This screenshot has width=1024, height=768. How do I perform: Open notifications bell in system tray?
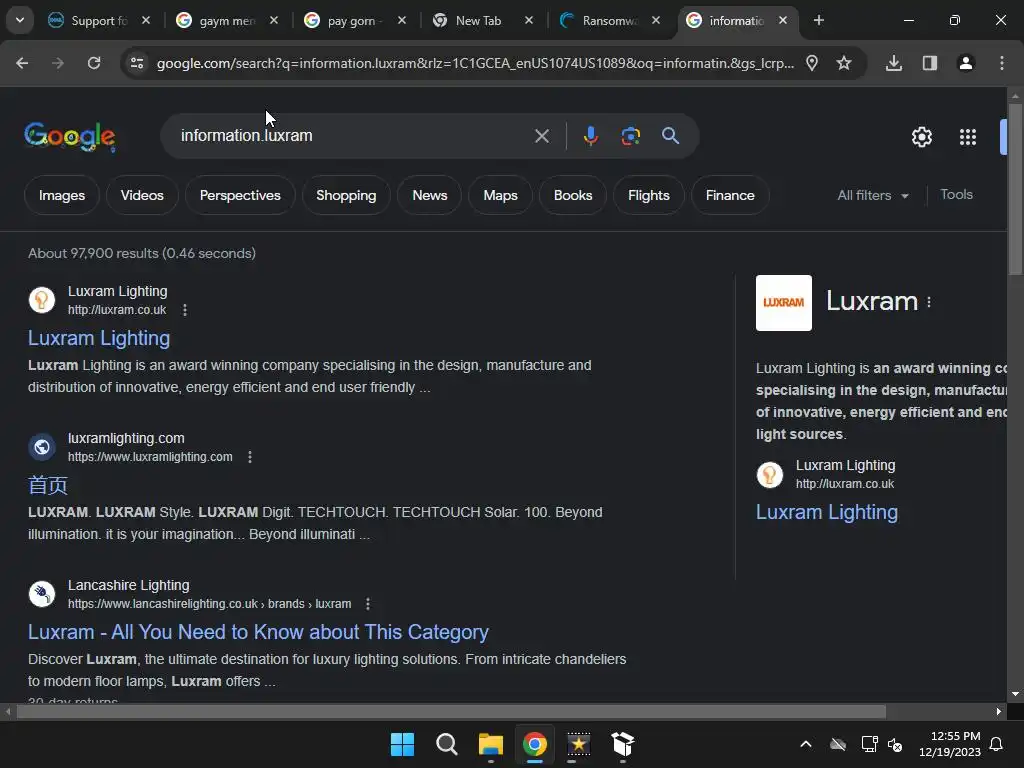coord(997,744)
